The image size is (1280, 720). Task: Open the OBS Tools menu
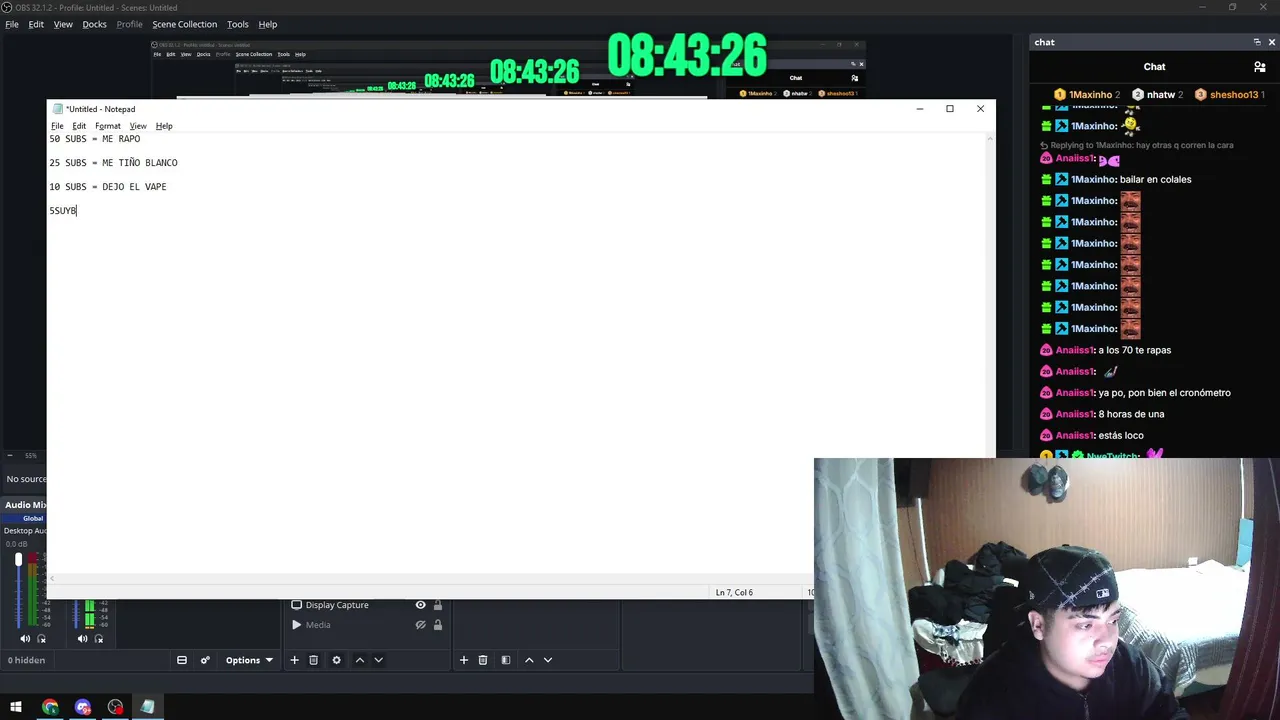(x=238, y=24)
